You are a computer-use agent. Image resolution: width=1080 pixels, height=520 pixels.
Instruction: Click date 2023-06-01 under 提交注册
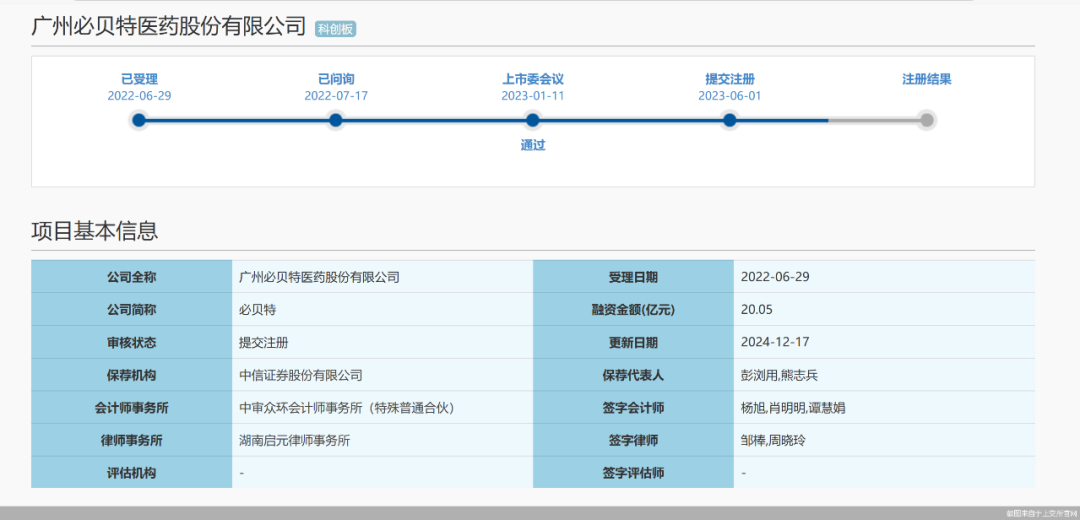[x=730, y=96]
